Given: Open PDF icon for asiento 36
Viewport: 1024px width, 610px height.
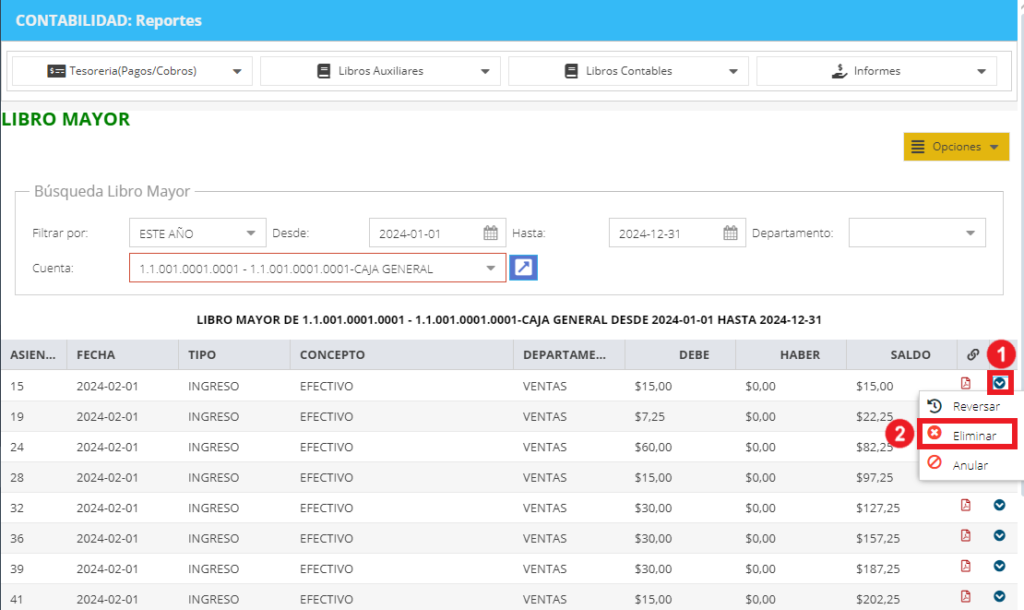Looking at the screenshot, I should [965, 536].
